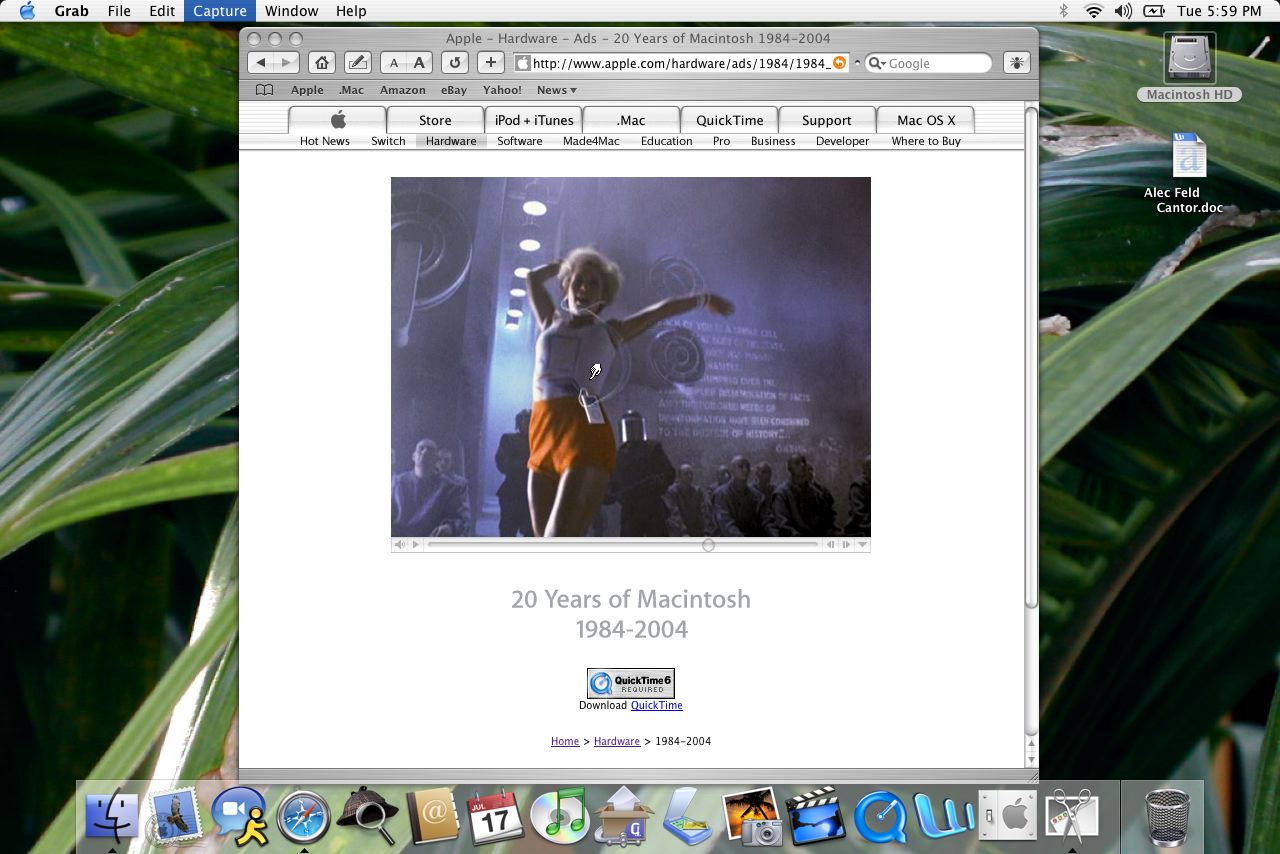
Task: Launch iPhoto from the Dock
Action: pyautogui.click(x=752, y=817)
